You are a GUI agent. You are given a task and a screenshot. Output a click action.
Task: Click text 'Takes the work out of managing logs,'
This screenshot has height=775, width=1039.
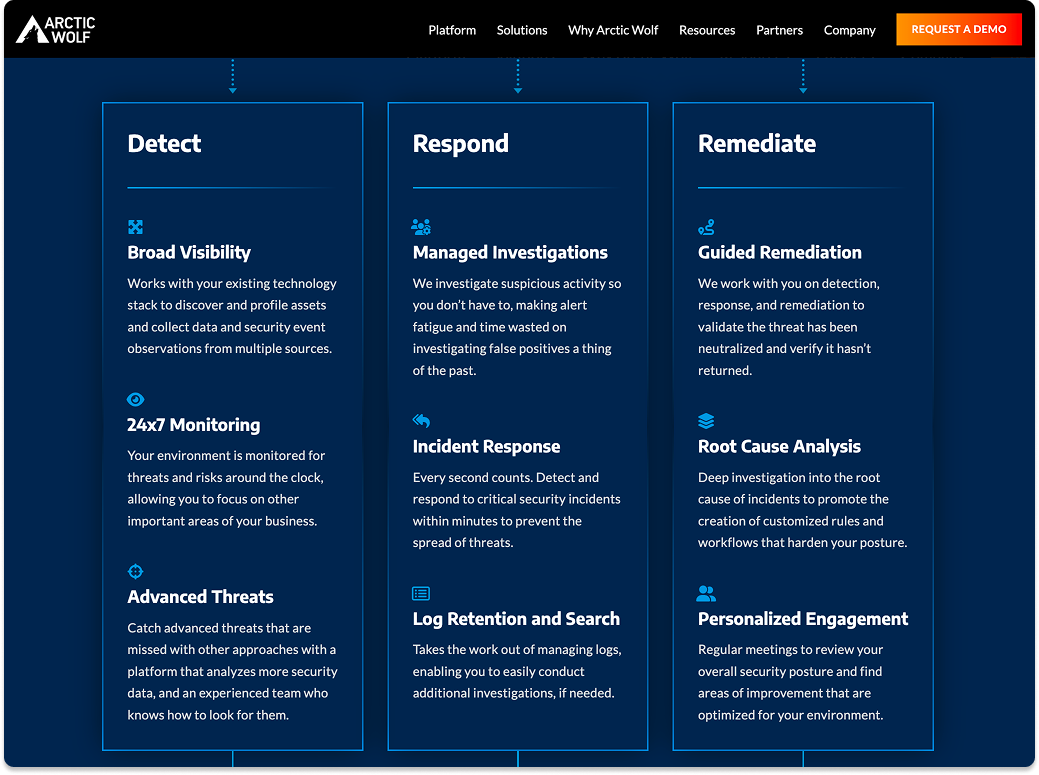click(517, 650)
